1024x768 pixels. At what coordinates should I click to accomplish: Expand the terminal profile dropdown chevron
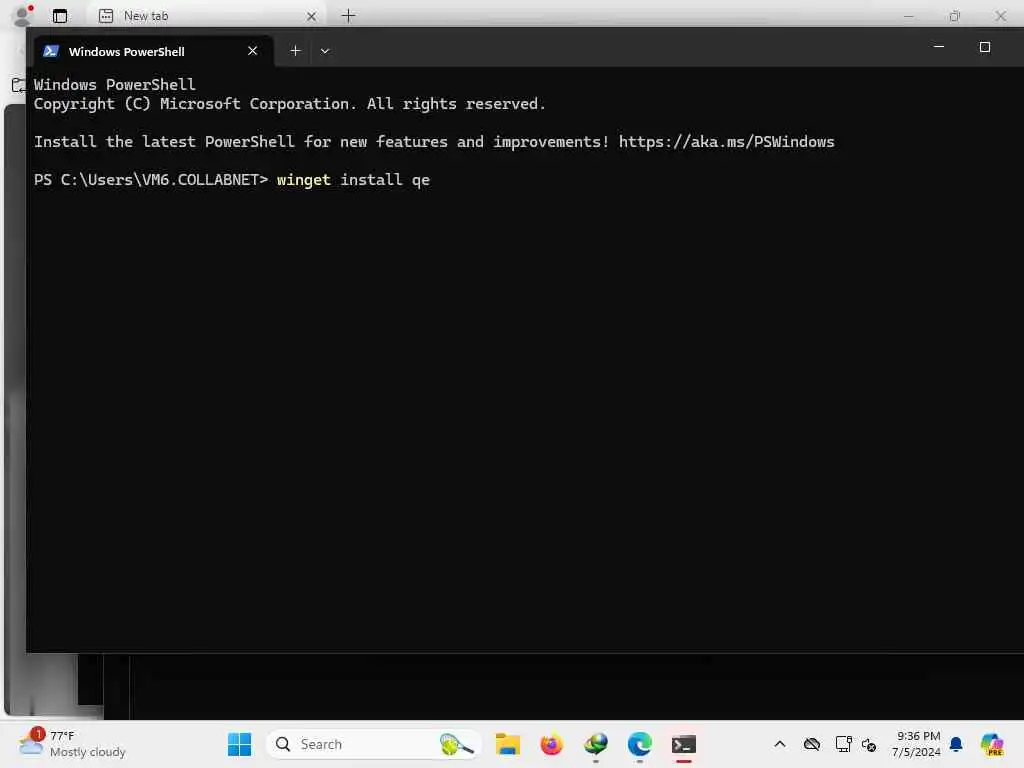[325, 51]
